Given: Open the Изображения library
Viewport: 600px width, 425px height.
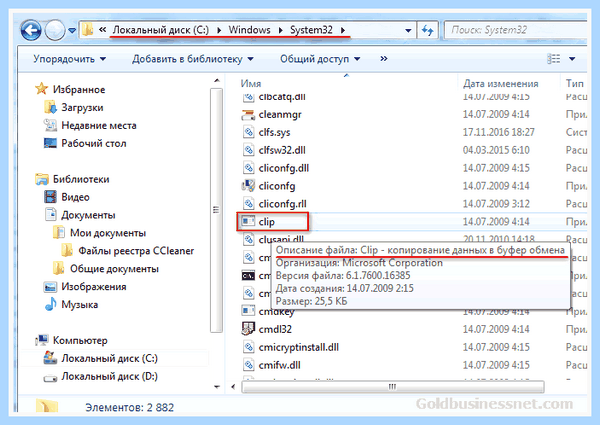Looking at the screenshot, I should tap(94, 287).
